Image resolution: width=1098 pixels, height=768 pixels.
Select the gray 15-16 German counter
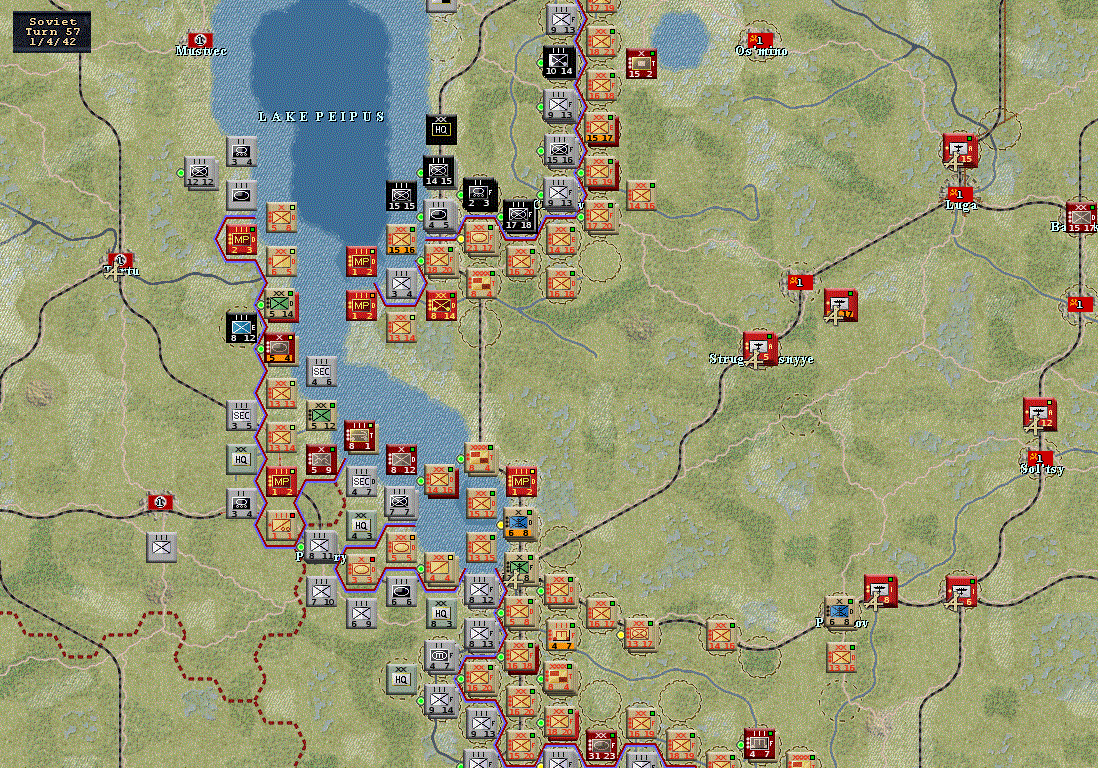[559, 150]
